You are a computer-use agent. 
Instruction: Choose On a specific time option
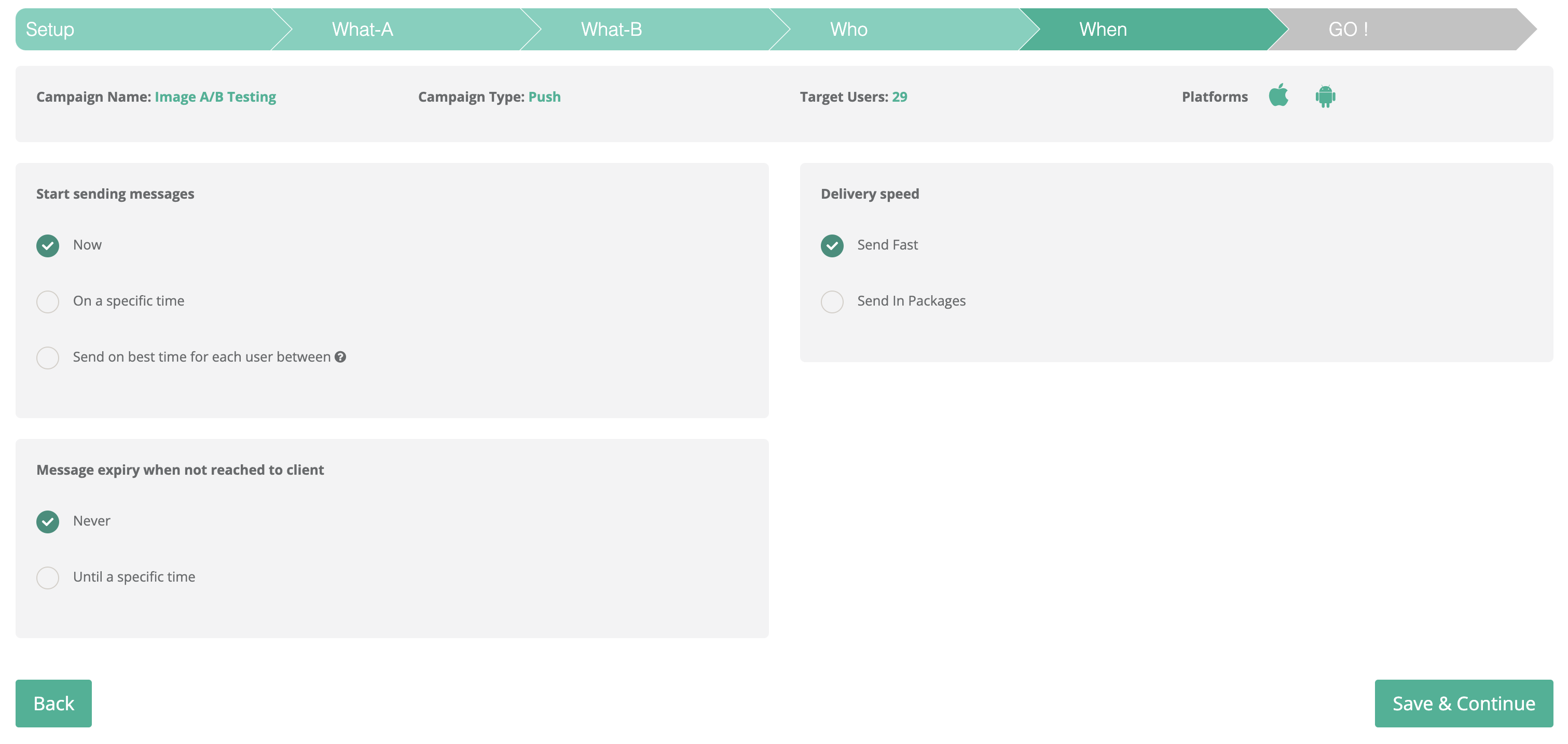tap(48, 301)
